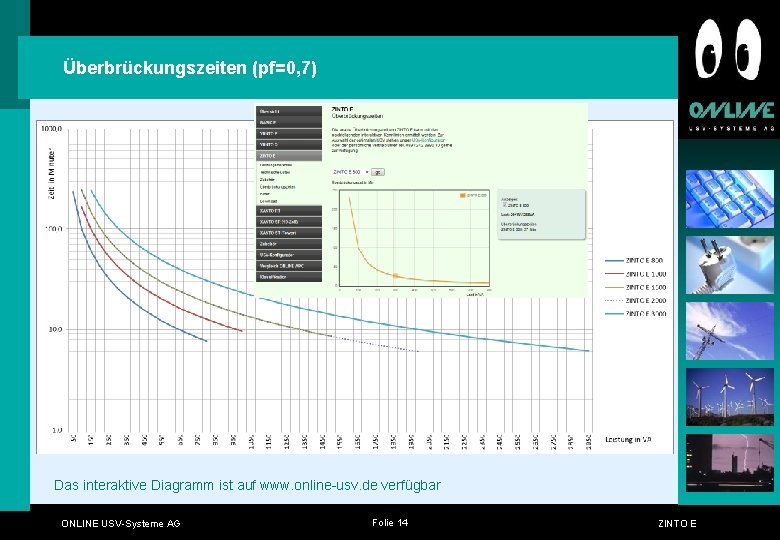Select the highlighted ZINTO E menu item
Screen dimensions: 780x540
click(289, 156)
